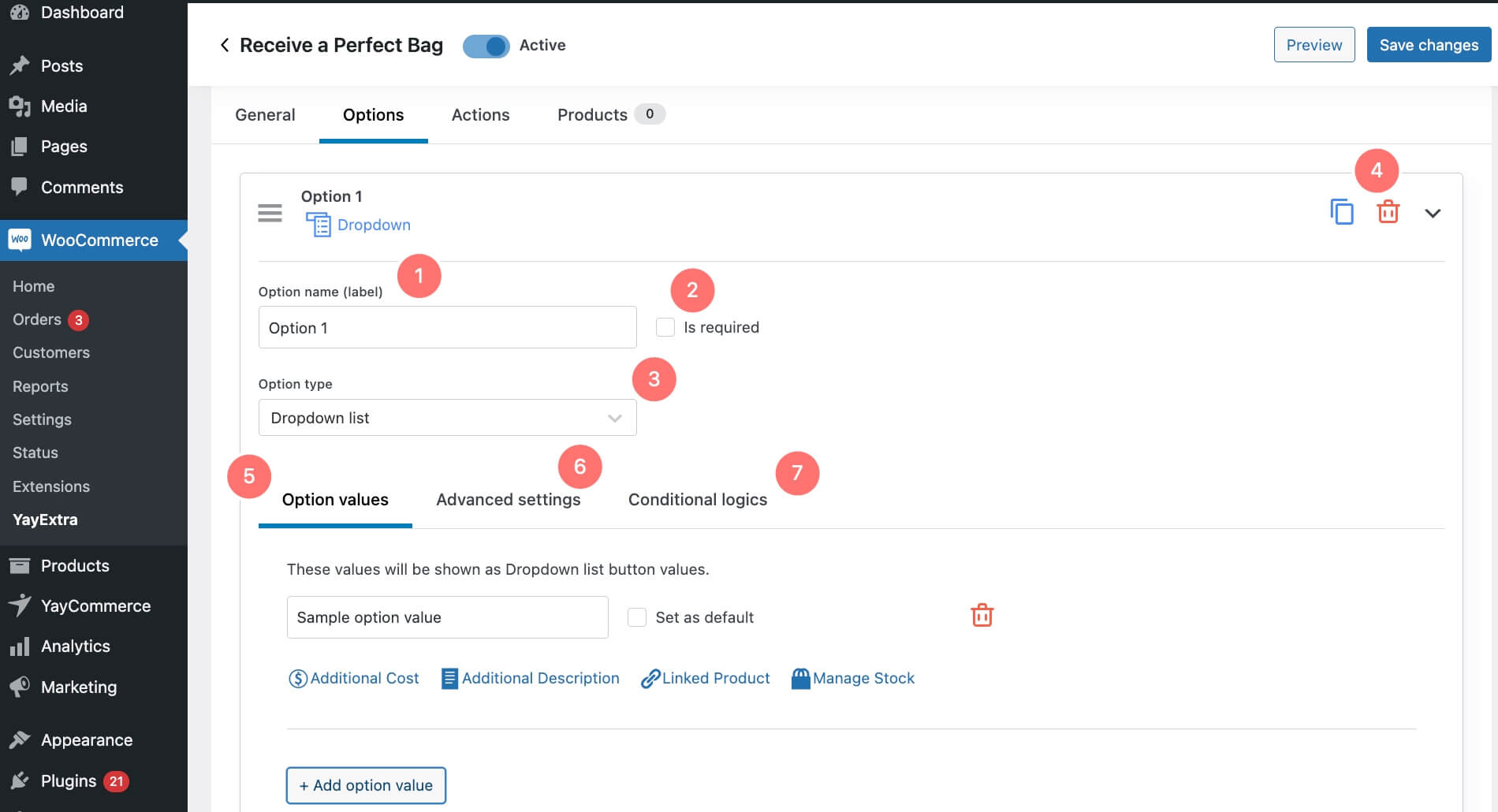Click inside the Option name label field

click(447, 326)
